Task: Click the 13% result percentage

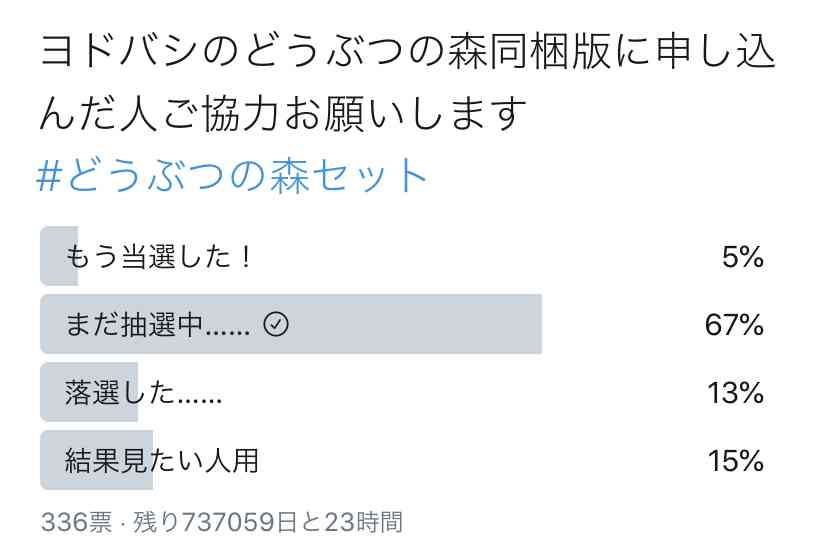Action: tap(735, 392)
